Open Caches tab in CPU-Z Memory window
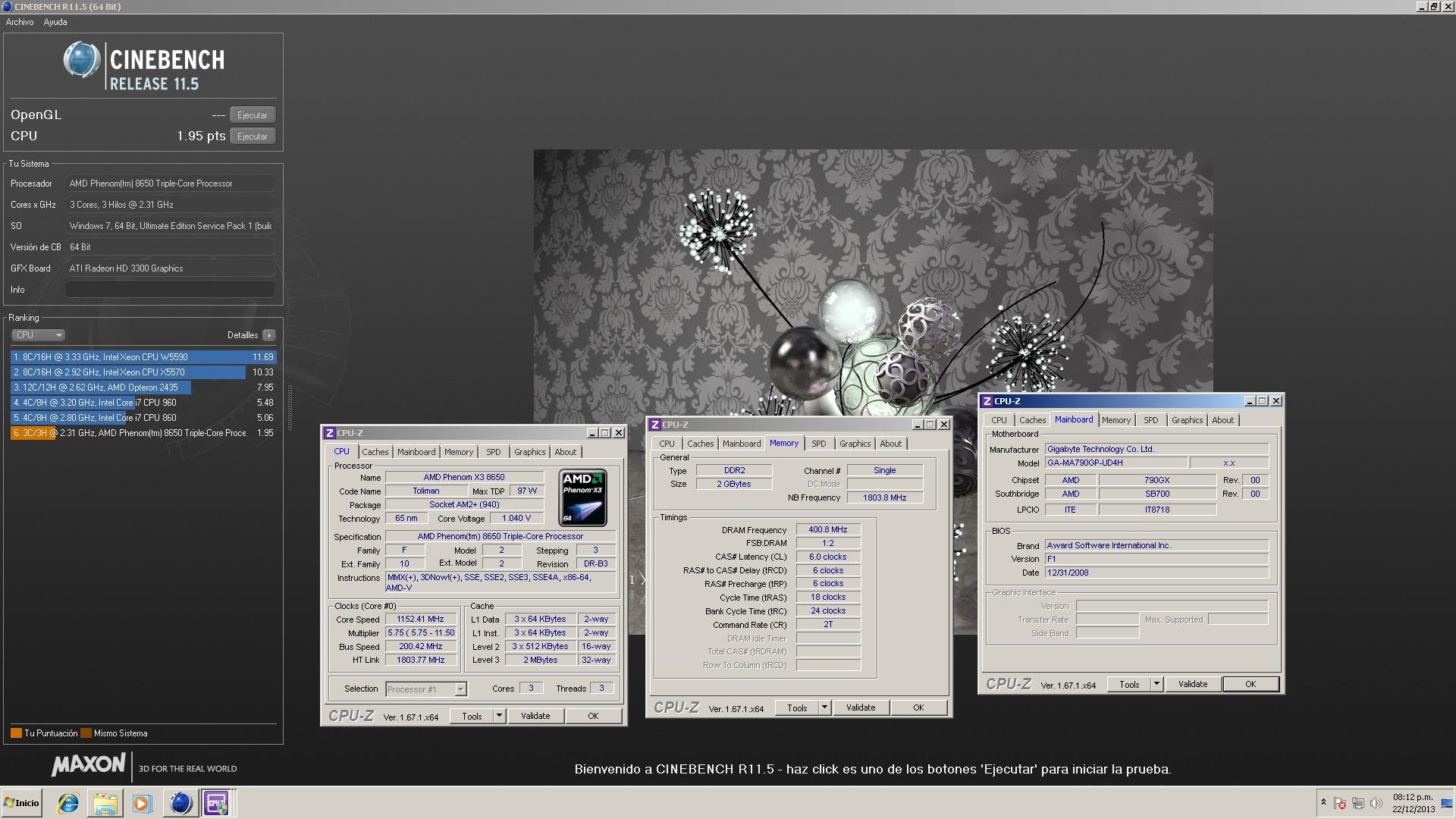The height and width of the screenshot is (819, 1456). [700, 444]
